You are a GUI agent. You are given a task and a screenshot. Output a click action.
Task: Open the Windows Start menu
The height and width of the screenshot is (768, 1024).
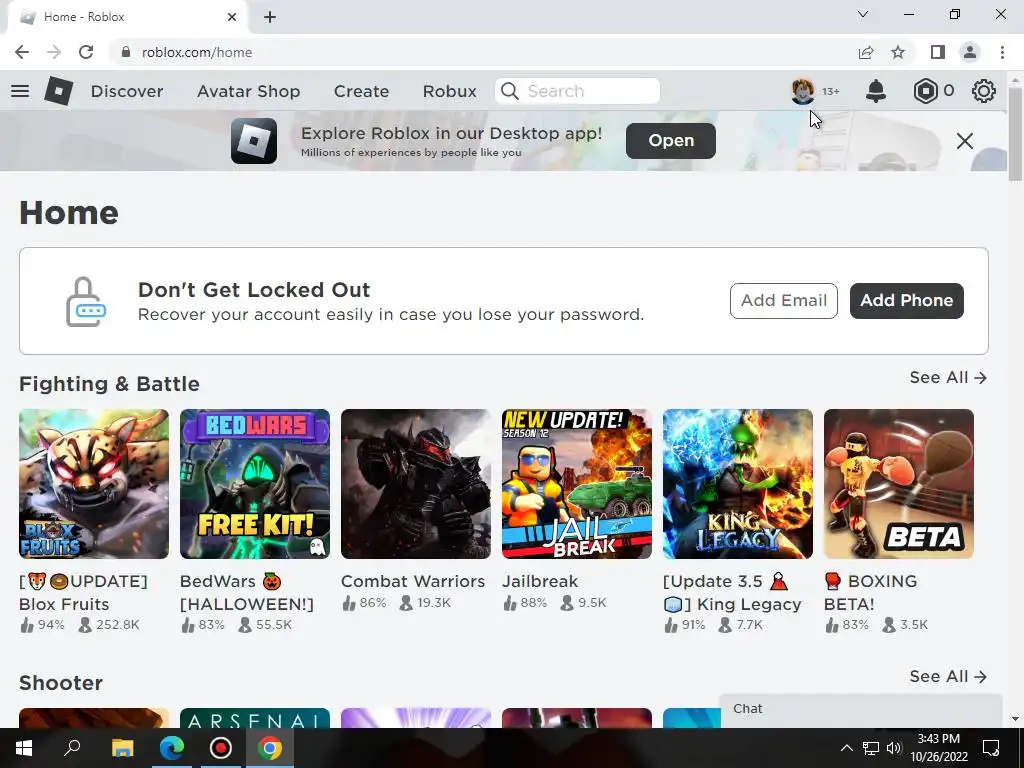point(24,748)
